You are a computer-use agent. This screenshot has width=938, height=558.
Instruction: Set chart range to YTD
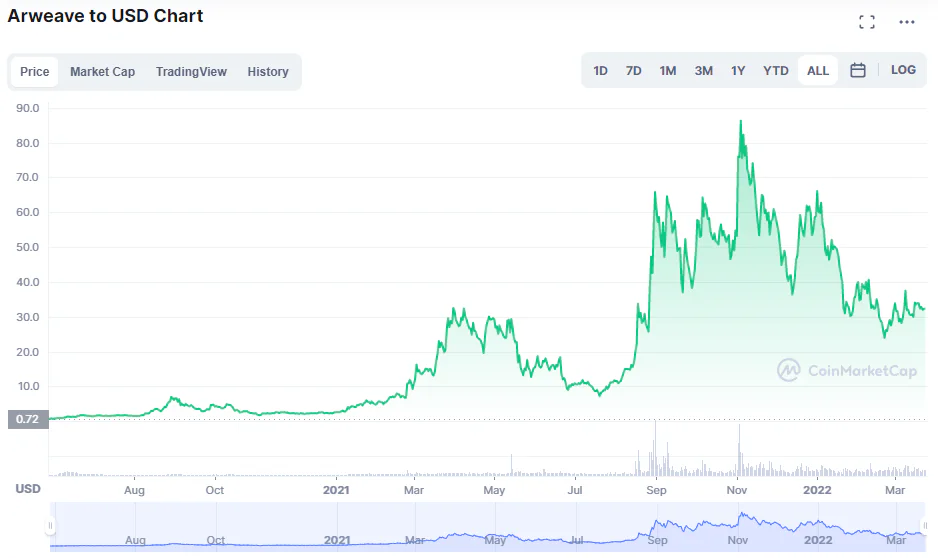[x=776, y=71]
